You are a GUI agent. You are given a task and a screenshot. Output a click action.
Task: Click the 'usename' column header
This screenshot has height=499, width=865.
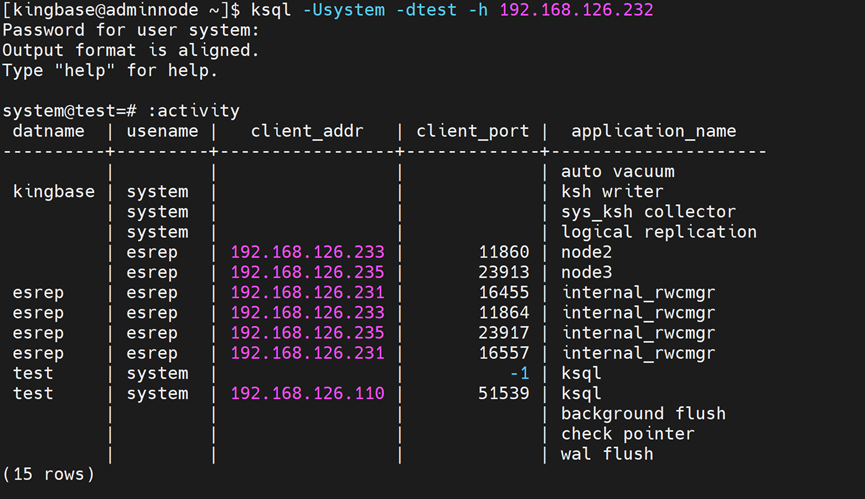tap(162, 131)
